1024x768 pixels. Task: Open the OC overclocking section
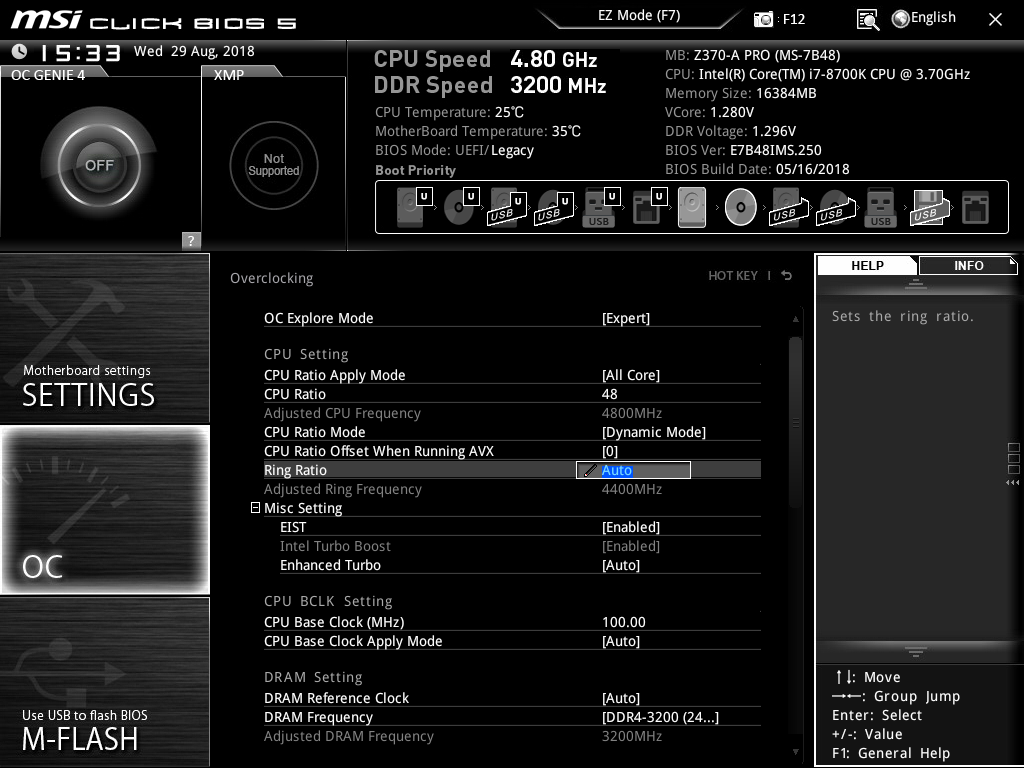click(x=104, y=509)
